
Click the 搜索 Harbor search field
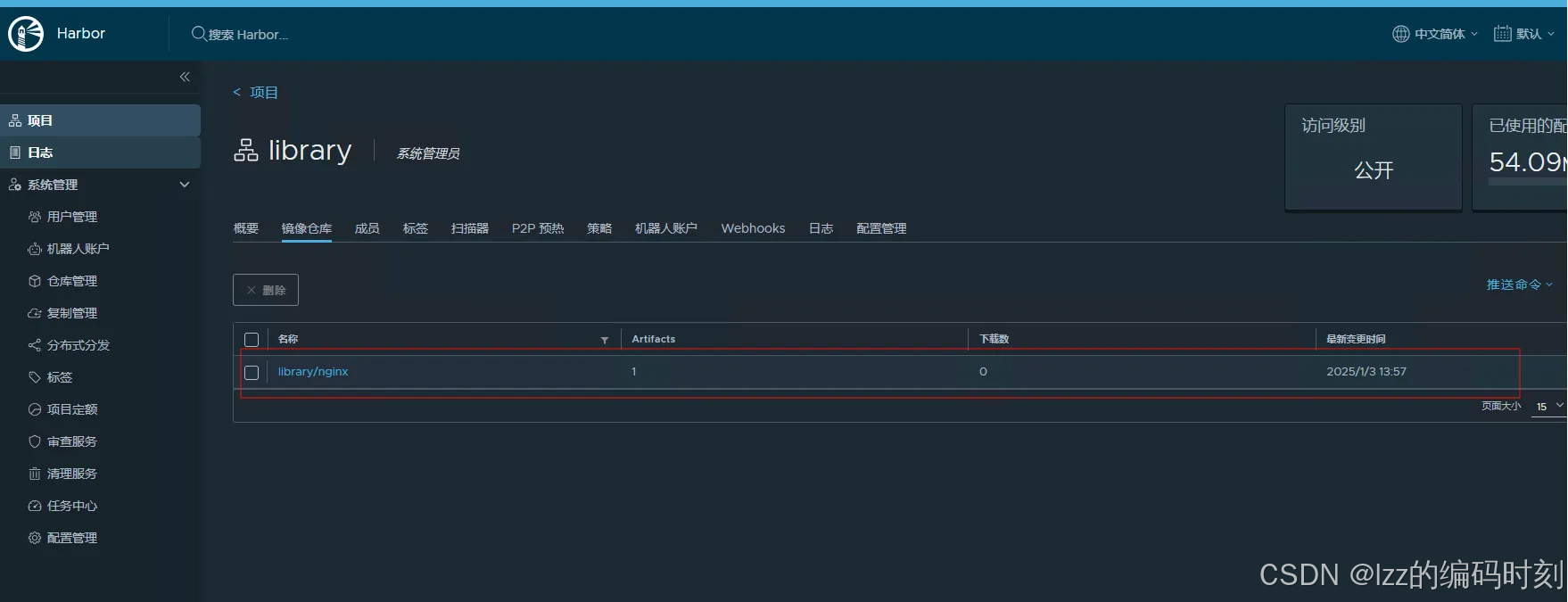point(249,35)
